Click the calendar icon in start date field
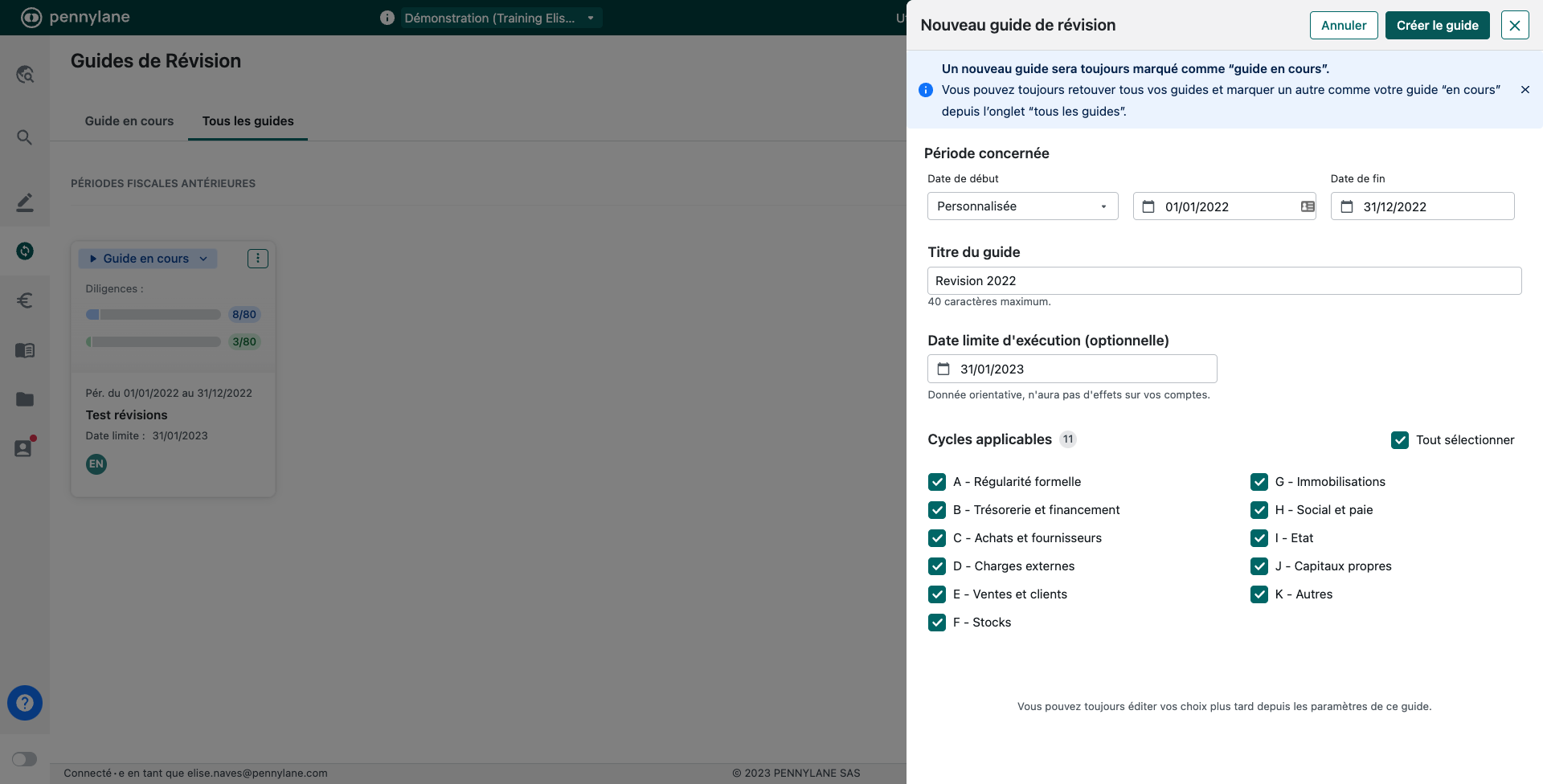Image resolution: width=1543 pixels, height=784 pixels. 1148,206
